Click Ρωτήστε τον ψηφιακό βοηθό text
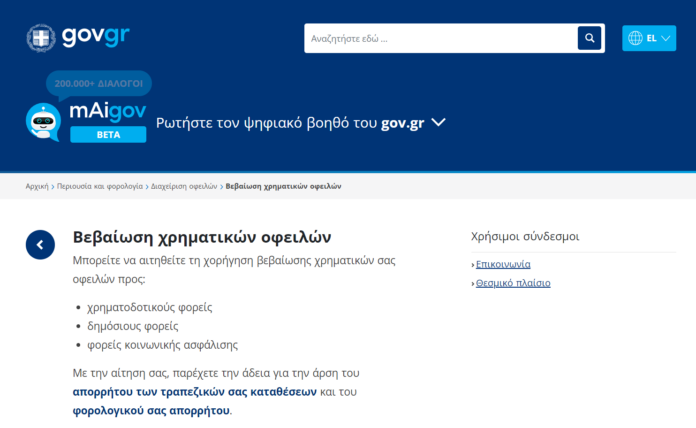Screen dimensions: 696x428 290,123
